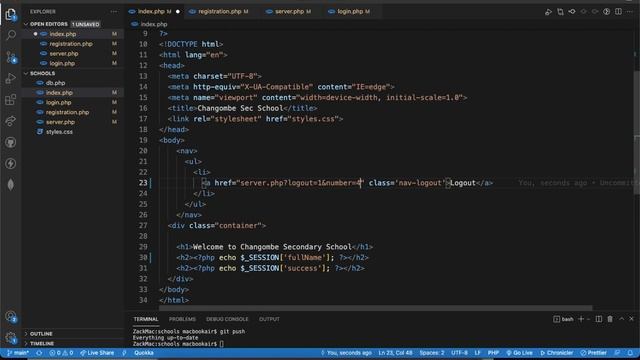
Task: Open the GitHub activity bar icon
Action: [x=11, y=142]
